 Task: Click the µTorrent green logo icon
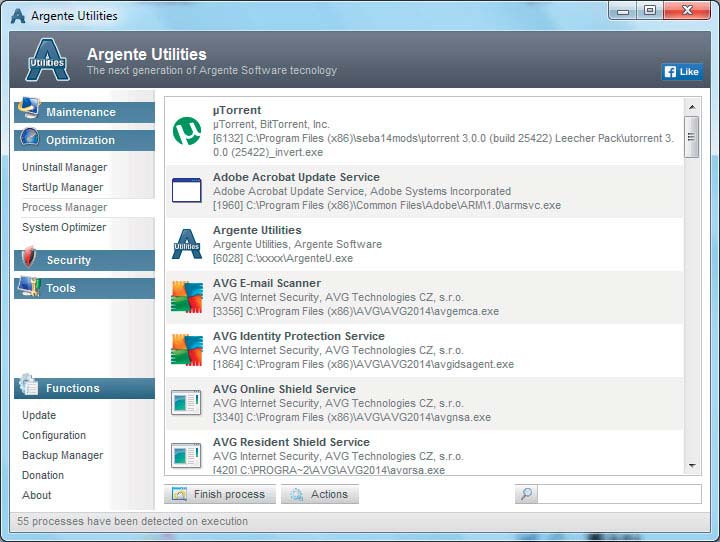186,131
